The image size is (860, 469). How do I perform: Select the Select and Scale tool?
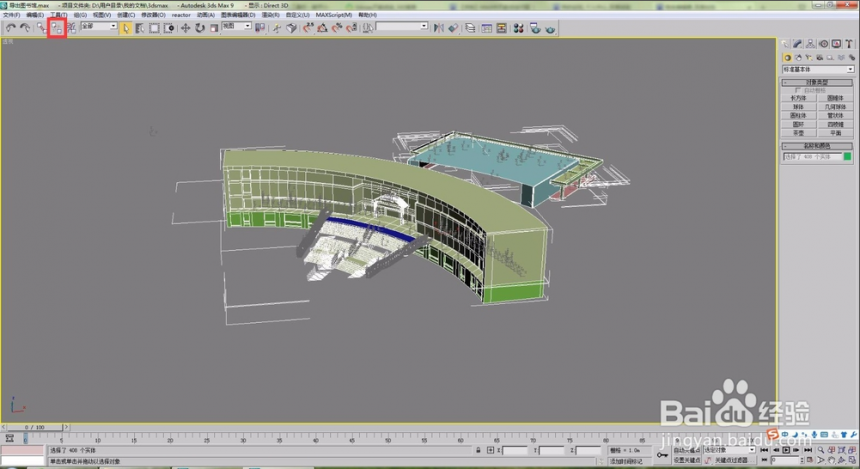pyautogui.click(x=214, y=28)
